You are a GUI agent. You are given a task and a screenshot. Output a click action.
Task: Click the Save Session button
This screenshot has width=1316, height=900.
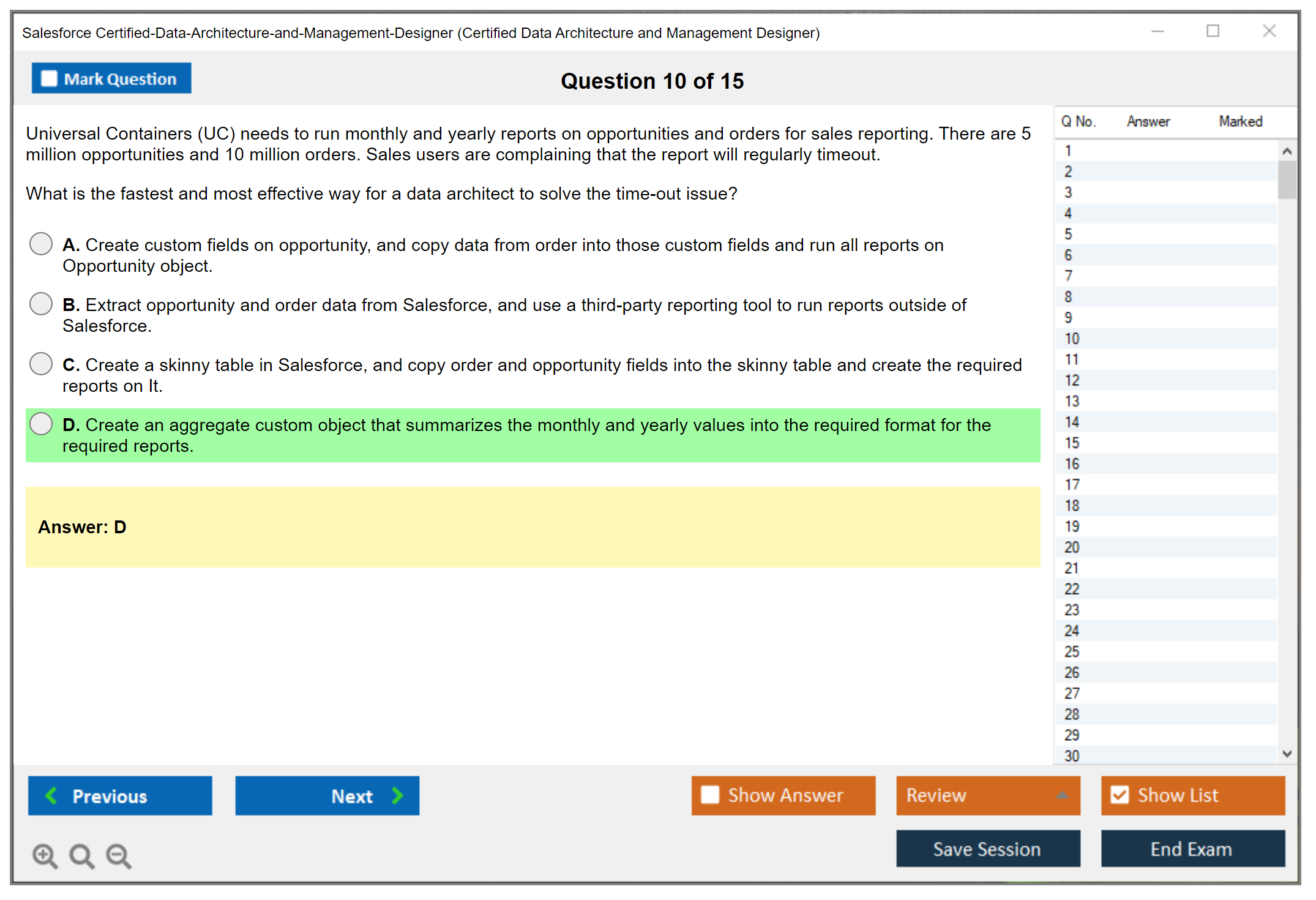pyautogui.click(x=987, y=849)
